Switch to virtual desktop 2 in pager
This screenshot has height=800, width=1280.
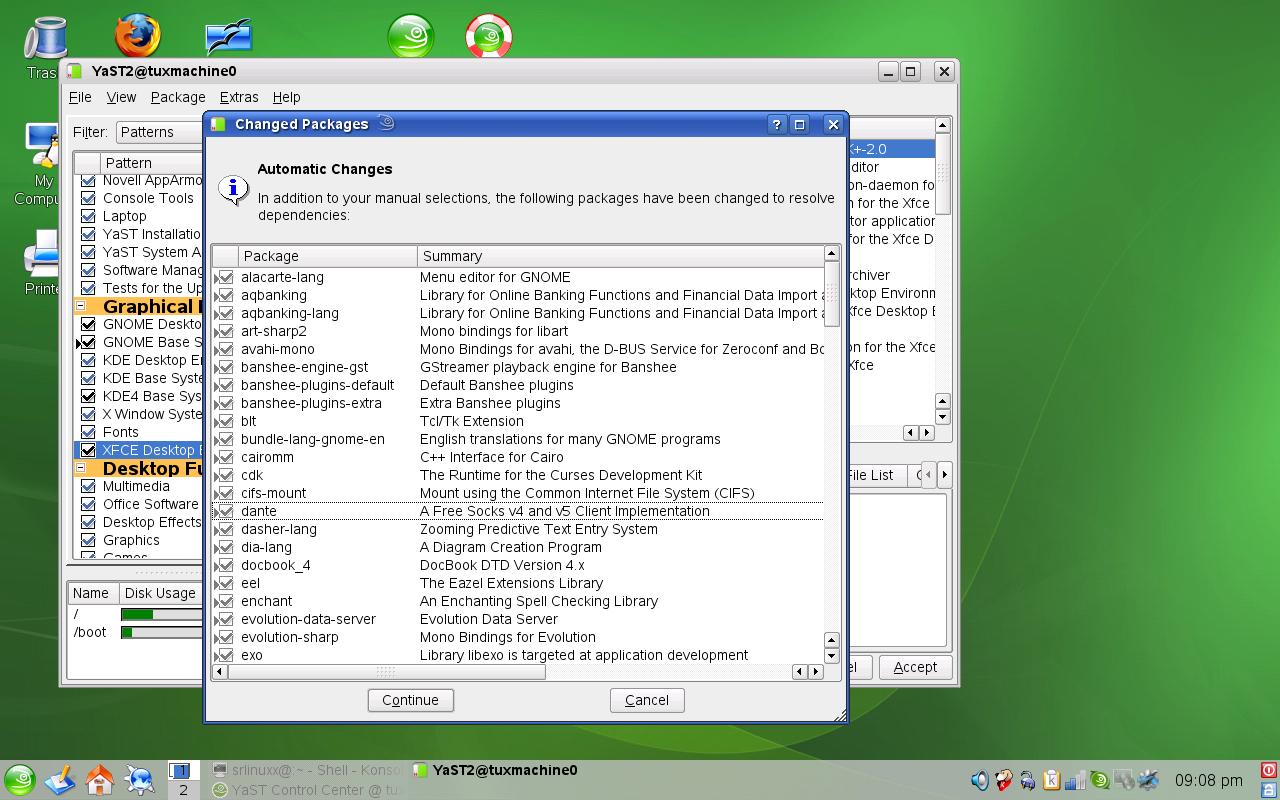(x=182, y=790)
